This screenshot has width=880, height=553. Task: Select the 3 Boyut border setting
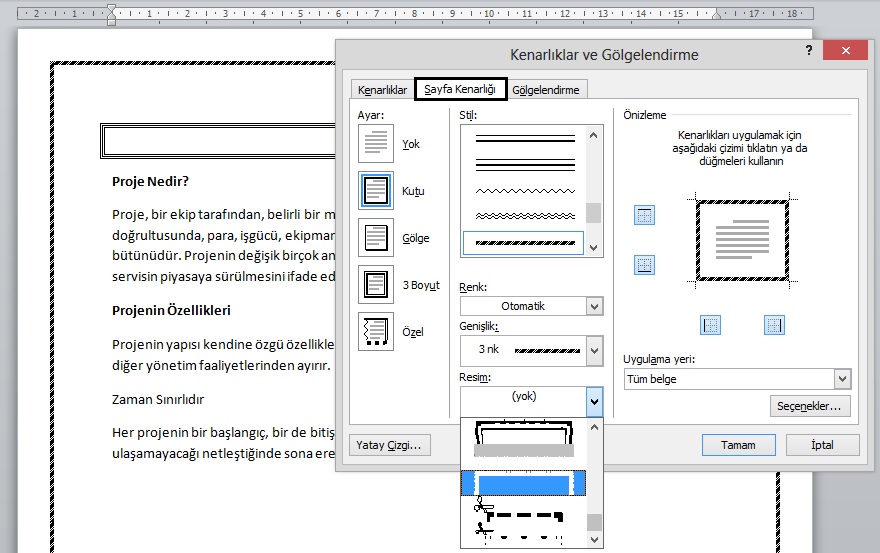pyautogui.click(x=376, y=284)
